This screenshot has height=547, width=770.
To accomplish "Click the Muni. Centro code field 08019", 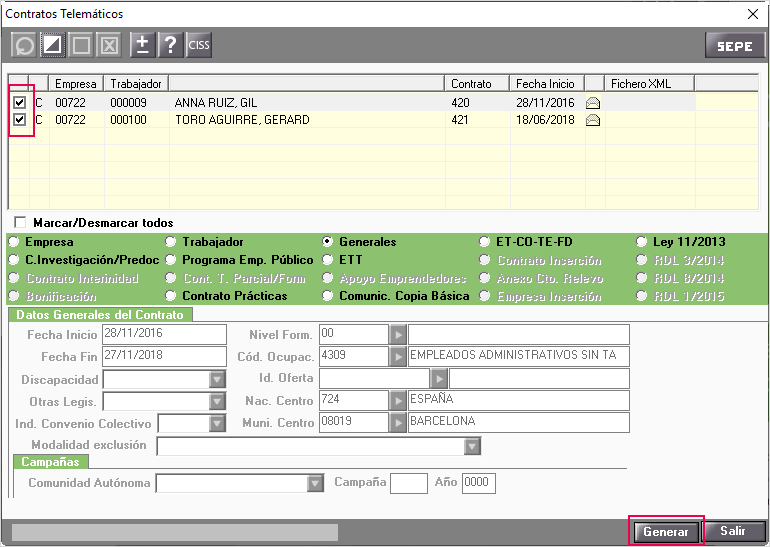I will click(354, 422).
